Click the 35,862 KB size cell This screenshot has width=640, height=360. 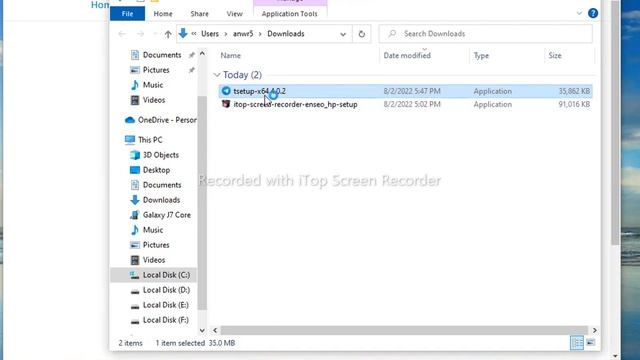(x=574, y=91)
